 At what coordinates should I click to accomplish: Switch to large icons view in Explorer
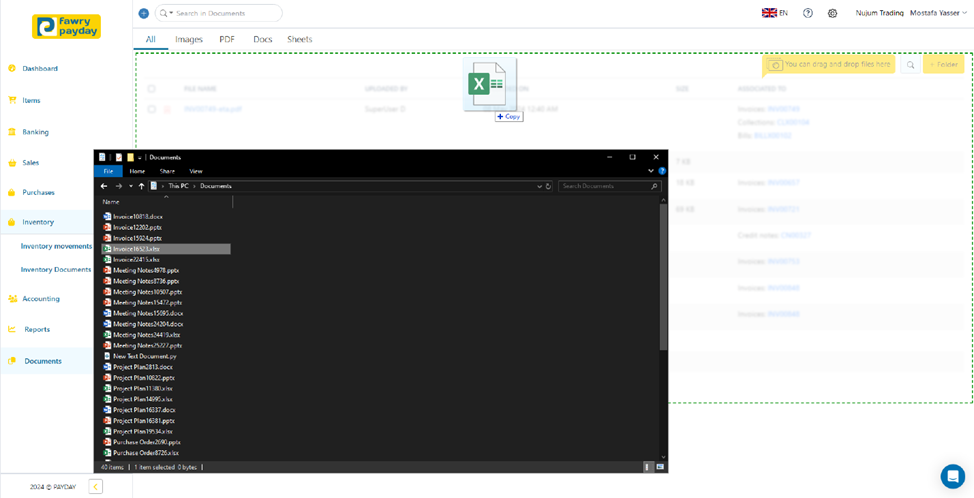tap(661, 467)
